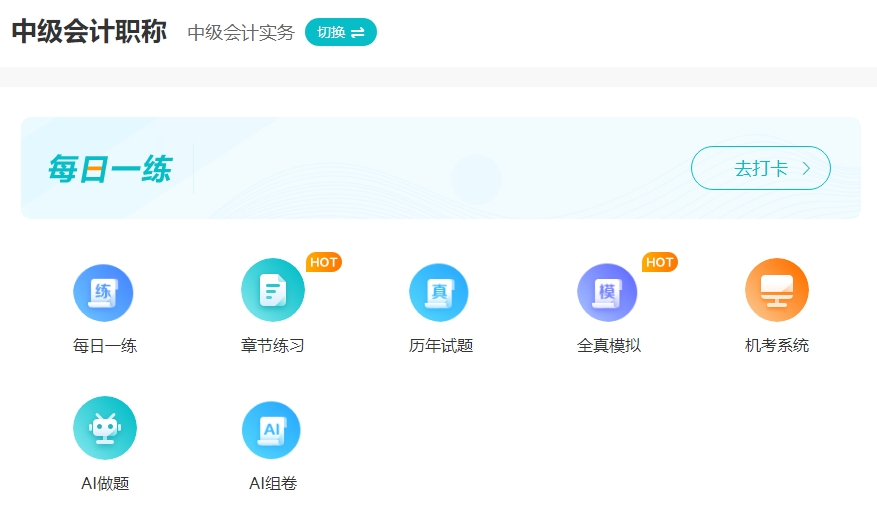Click the 中级会计职称 page title
Image resolution: width=877 pixels, height=506 pixels.
click(89, 31)
